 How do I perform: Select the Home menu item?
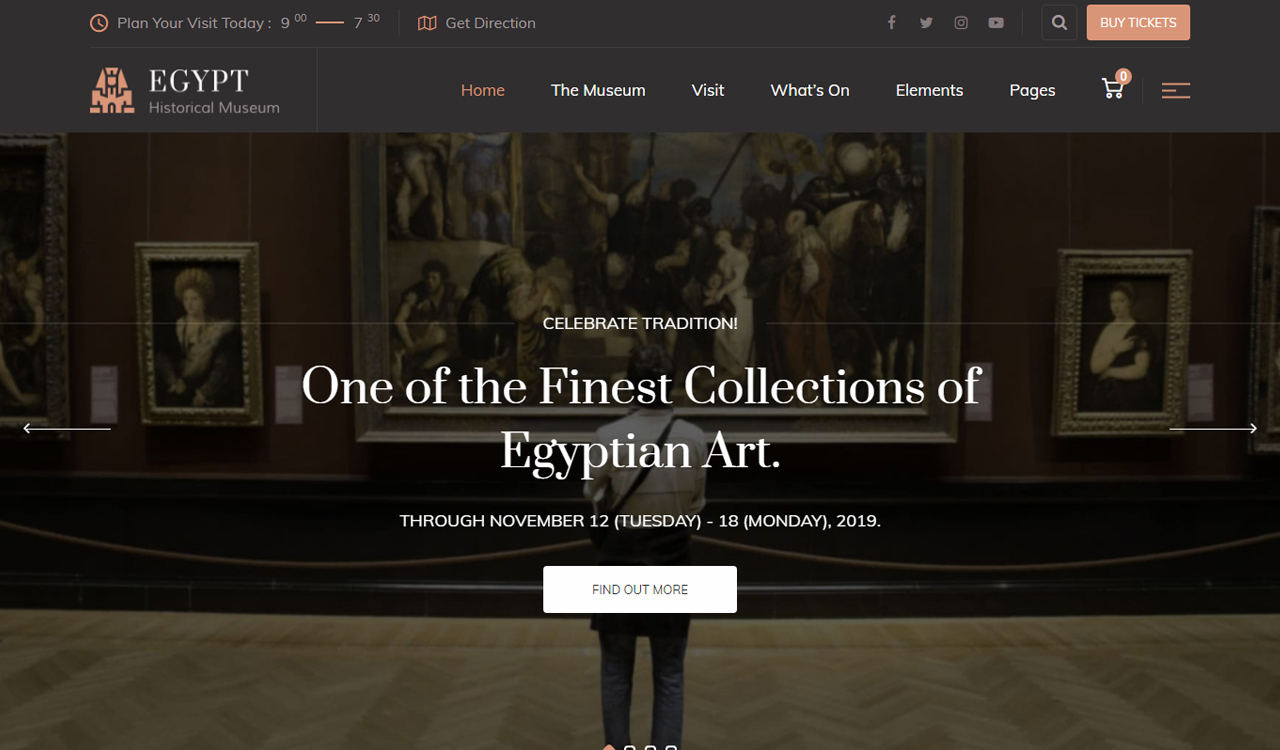[483, 90]
